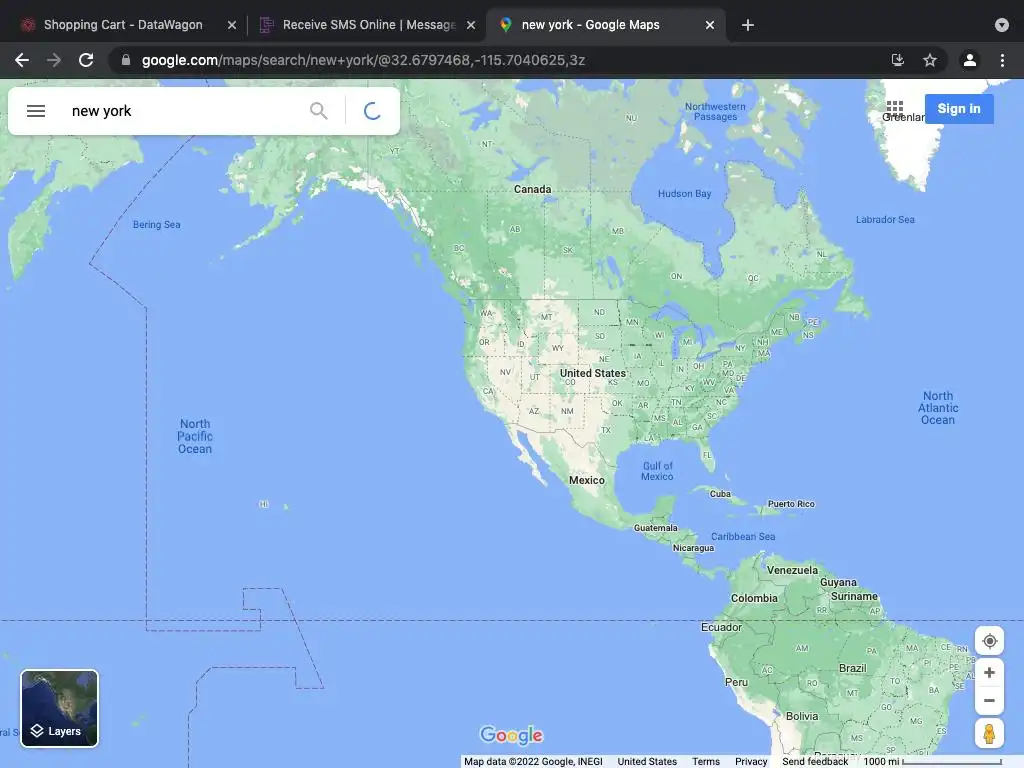The width and height of the screenshot is (1024, 768).
Task: Click the Ecuador map label
Action: (x=721, y=628)
